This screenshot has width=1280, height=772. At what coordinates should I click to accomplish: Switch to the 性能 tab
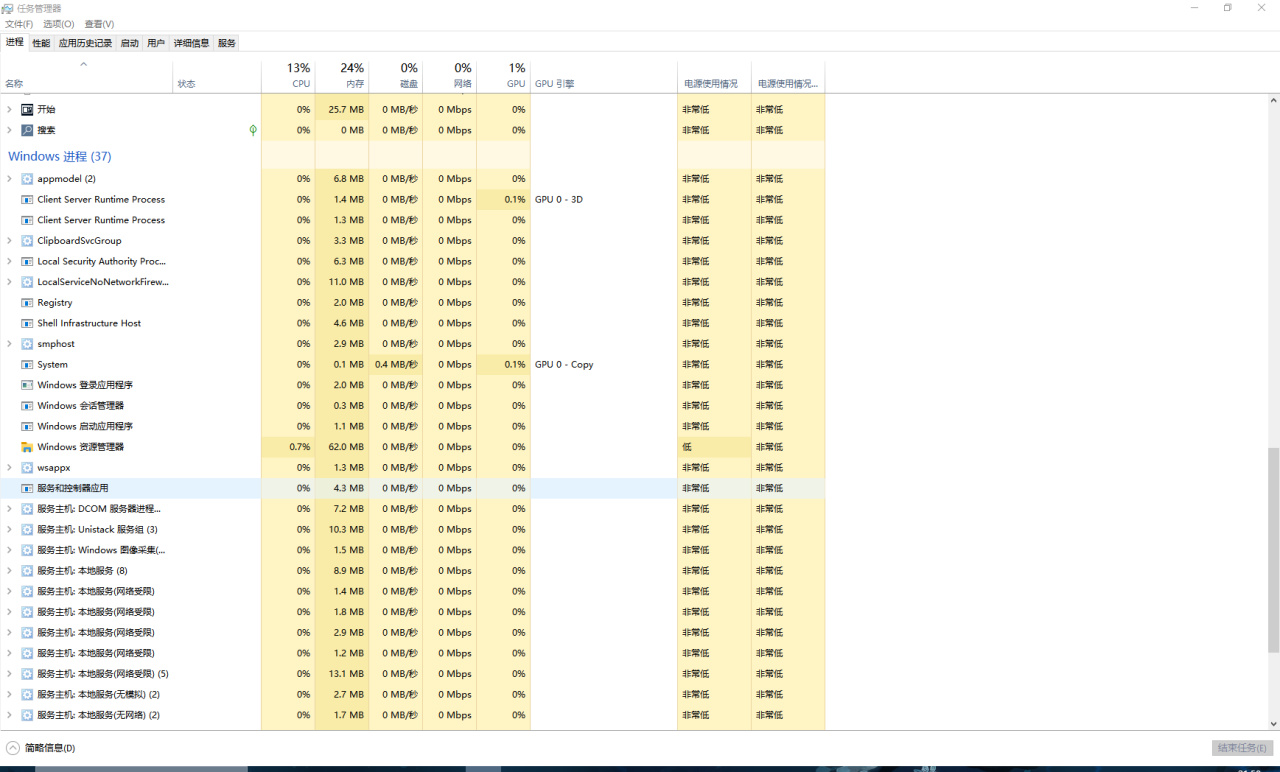coord(41,43)
